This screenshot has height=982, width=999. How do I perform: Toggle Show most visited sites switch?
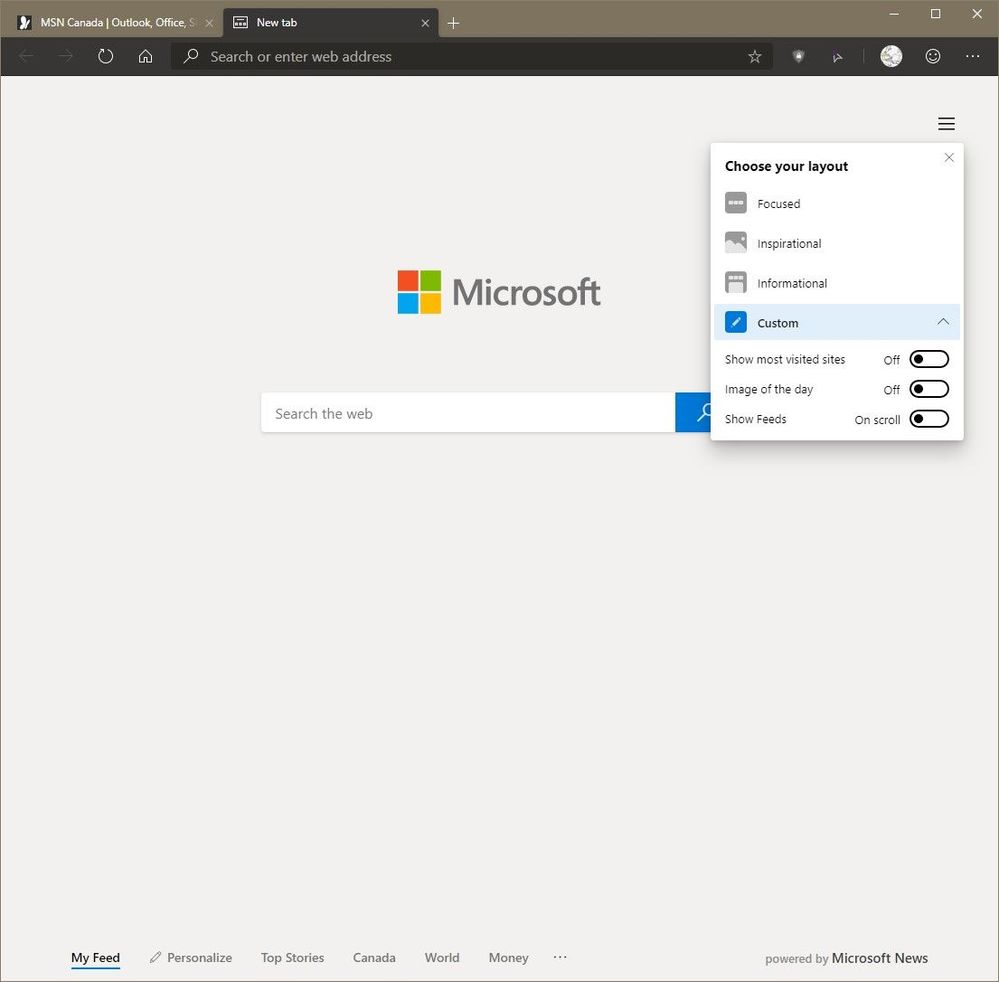click(x=929, y=359)
